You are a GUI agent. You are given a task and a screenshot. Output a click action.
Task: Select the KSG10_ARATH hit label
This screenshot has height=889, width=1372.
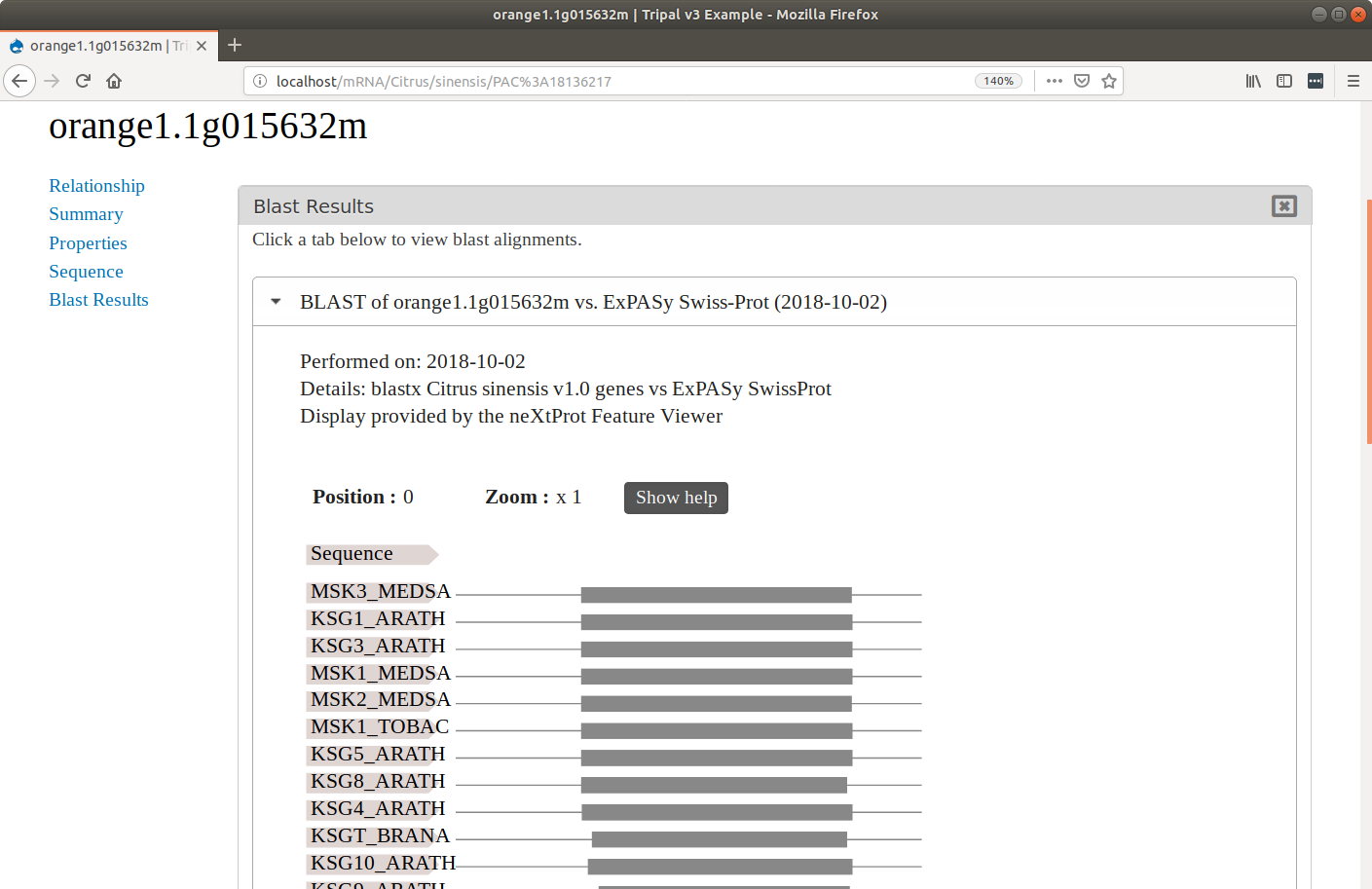click(382, 864)
